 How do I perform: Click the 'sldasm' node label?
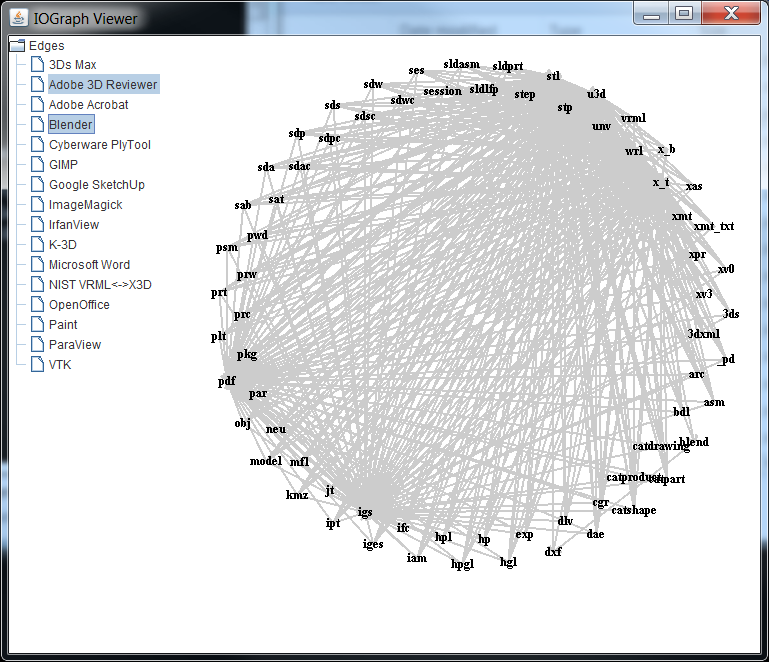point(461,64)
